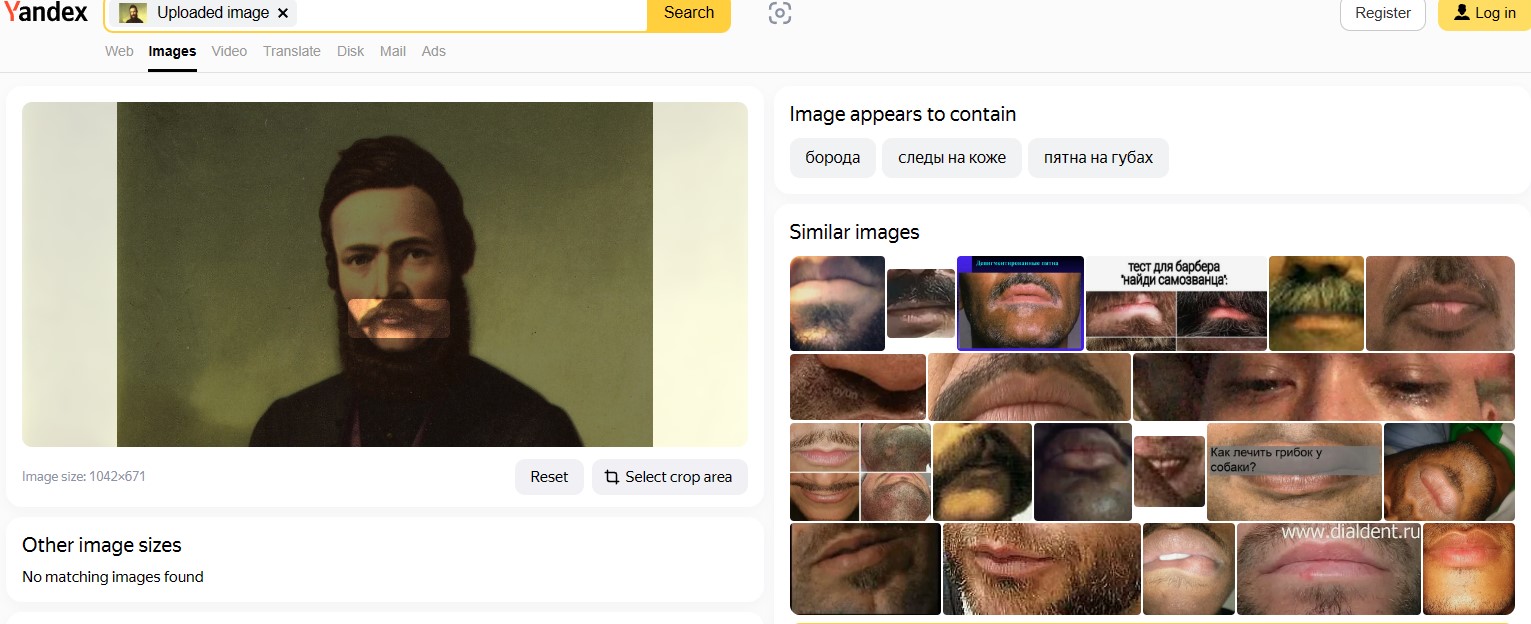Open similar image titled тест для барбера
Image resolution: width=1531 pixels, height=624 pixels.
[1176, 303]
